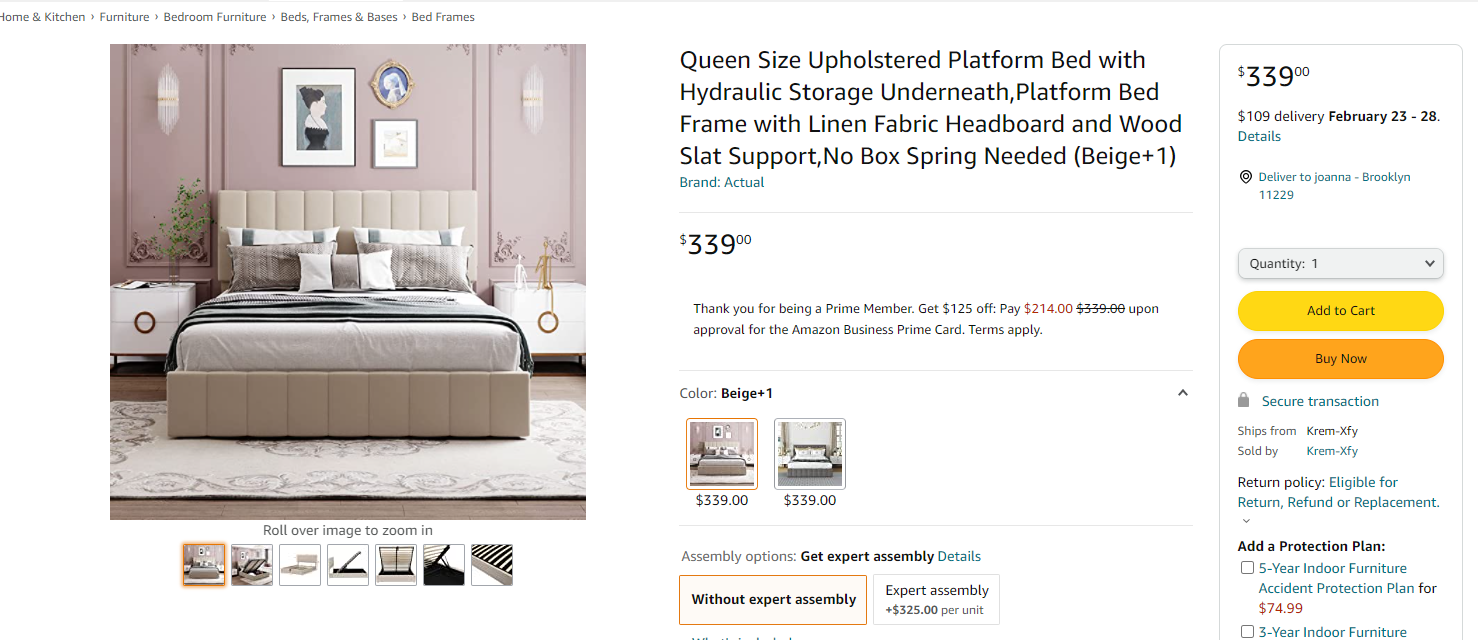
Task: Click the location pin delivery icon
Action: [x=1245, y=177]
